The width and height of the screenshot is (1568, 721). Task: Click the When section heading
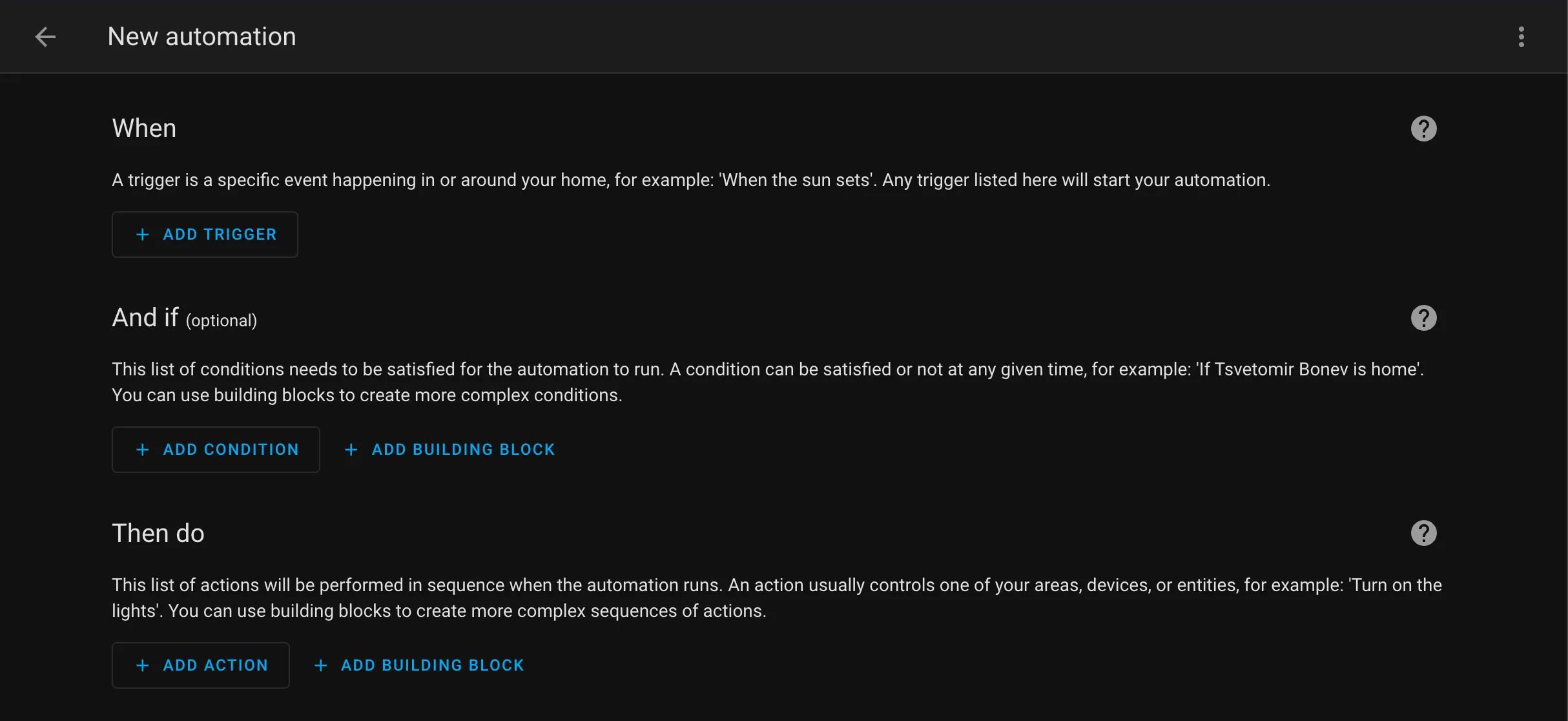coord(144,129)
